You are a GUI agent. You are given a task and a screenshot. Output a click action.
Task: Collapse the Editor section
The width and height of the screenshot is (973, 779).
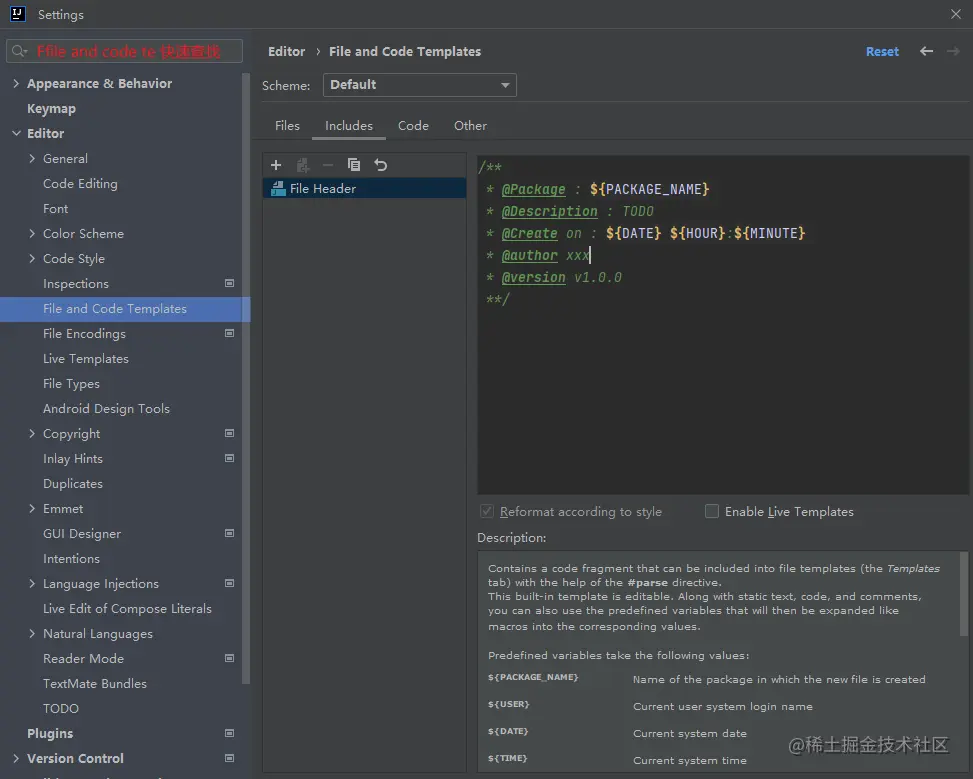(16, 133)
